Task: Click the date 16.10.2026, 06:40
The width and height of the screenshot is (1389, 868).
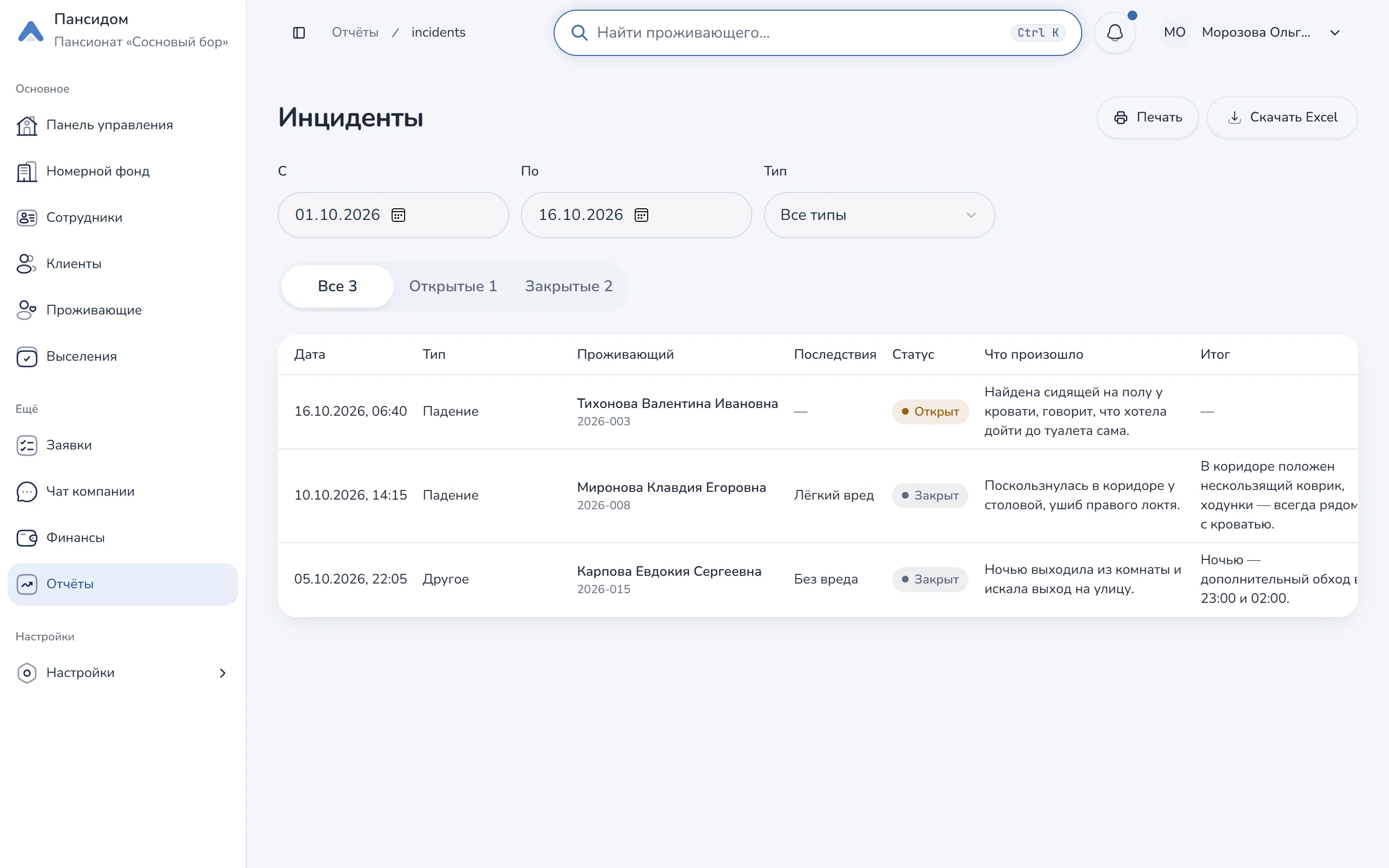Action: [x=350, y=412]
